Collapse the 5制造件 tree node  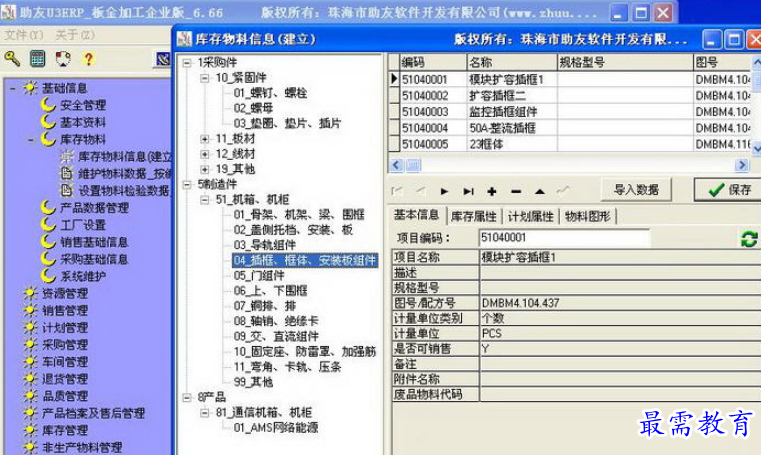click(187, 184)
